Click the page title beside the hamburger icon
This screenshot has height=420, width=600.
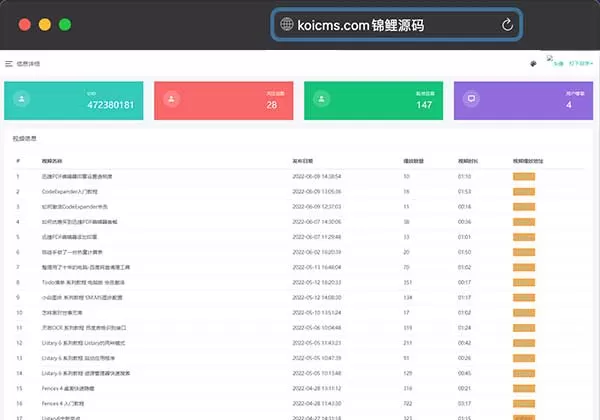point(28,64)
